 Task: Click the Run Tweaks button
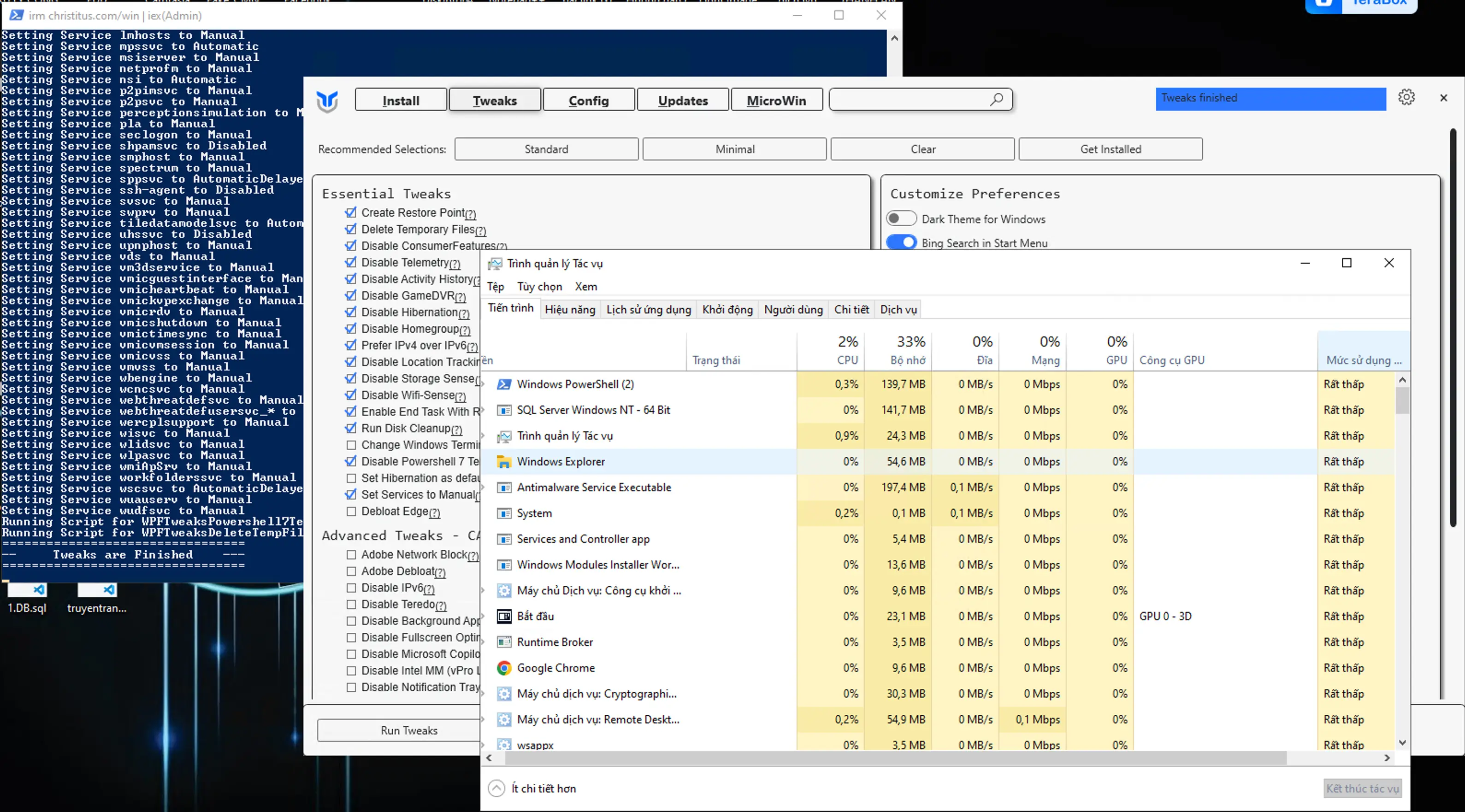409,730
